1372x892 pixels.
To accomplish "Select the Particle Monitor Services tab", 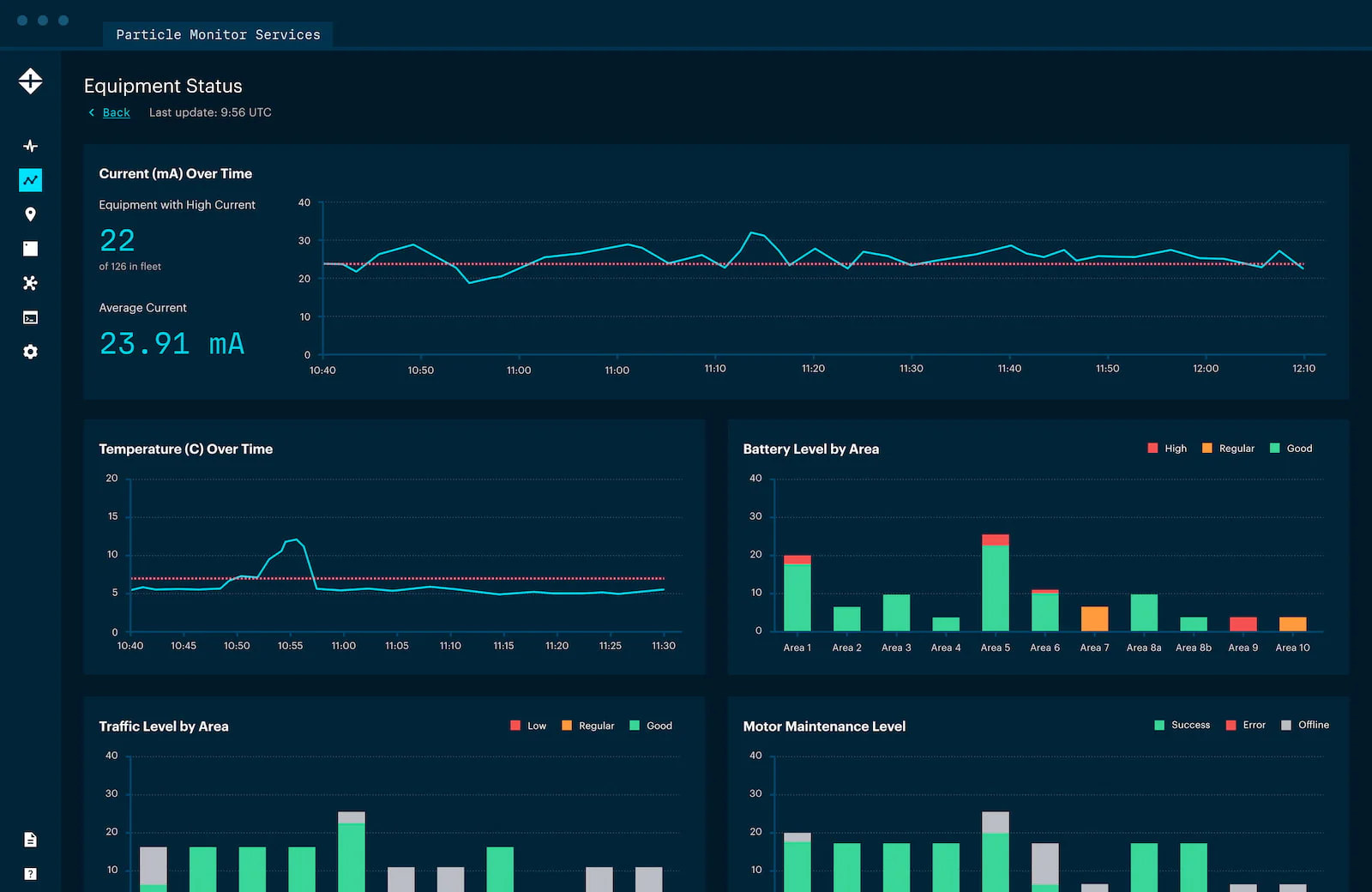I will (x=218, y=34).
